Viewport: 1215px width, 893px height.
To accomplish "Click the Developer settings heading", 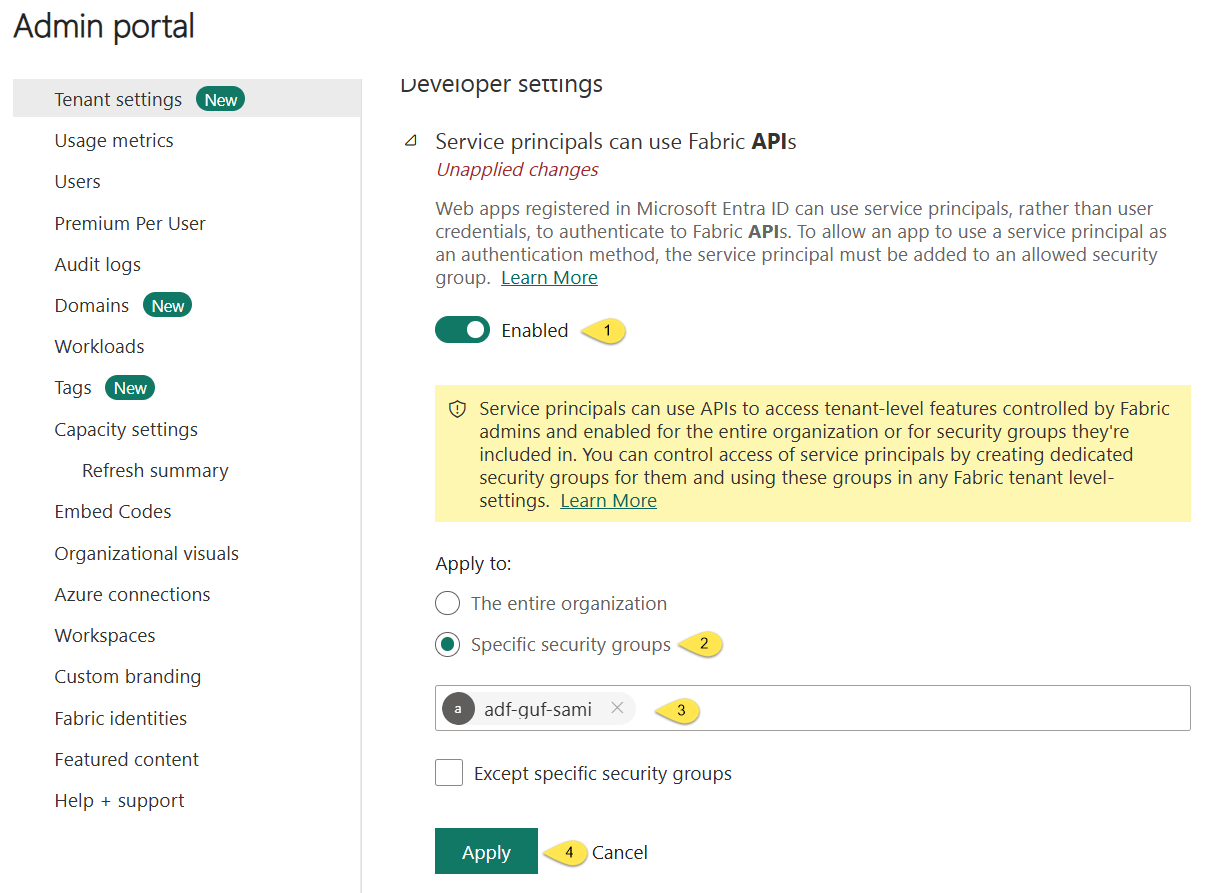I will [x=501, y=84].
